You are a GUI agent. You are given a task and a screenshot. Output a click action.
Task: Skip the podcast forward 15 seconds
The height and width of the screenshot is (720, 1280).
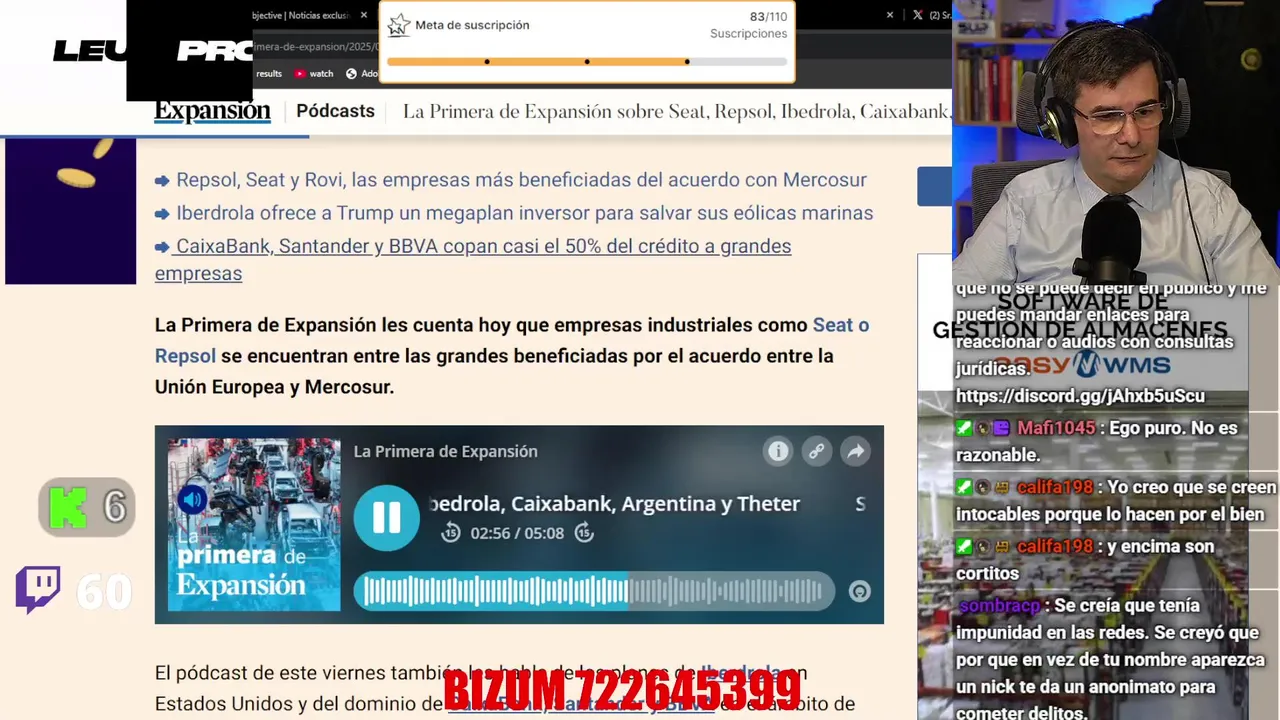click(584, 533)
